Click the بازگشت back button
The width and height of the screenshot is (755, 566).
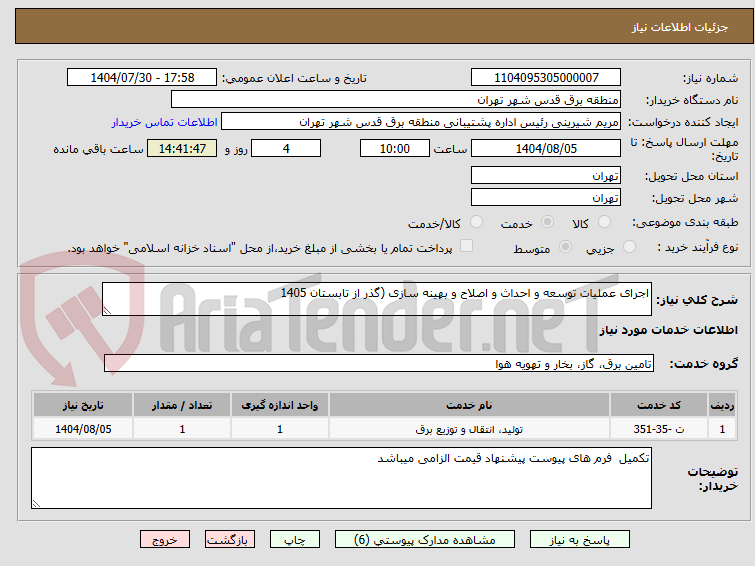coord(230,540)
